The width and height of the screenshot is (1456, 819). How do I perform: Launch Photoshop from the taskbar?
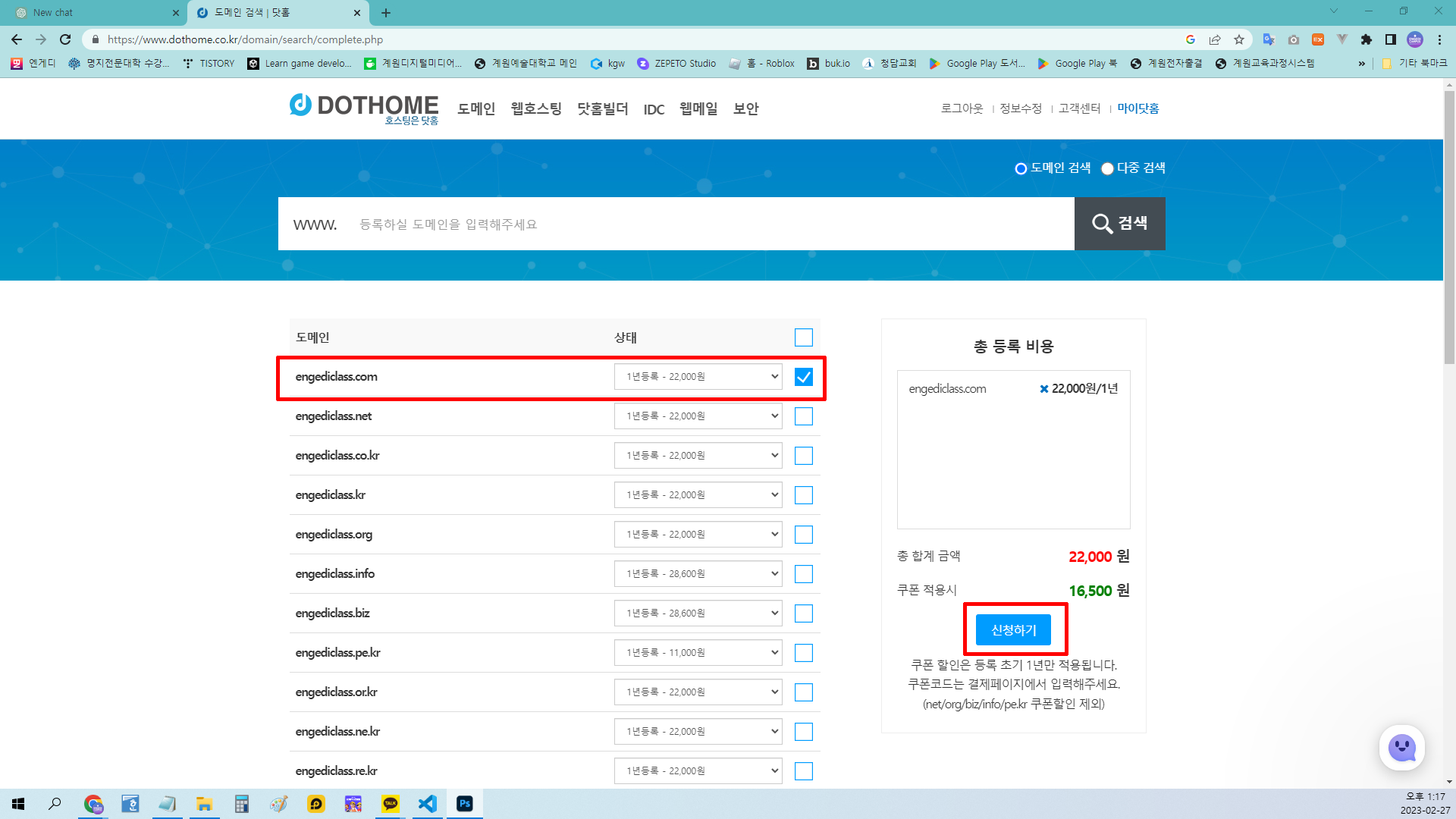coord(465,804)
